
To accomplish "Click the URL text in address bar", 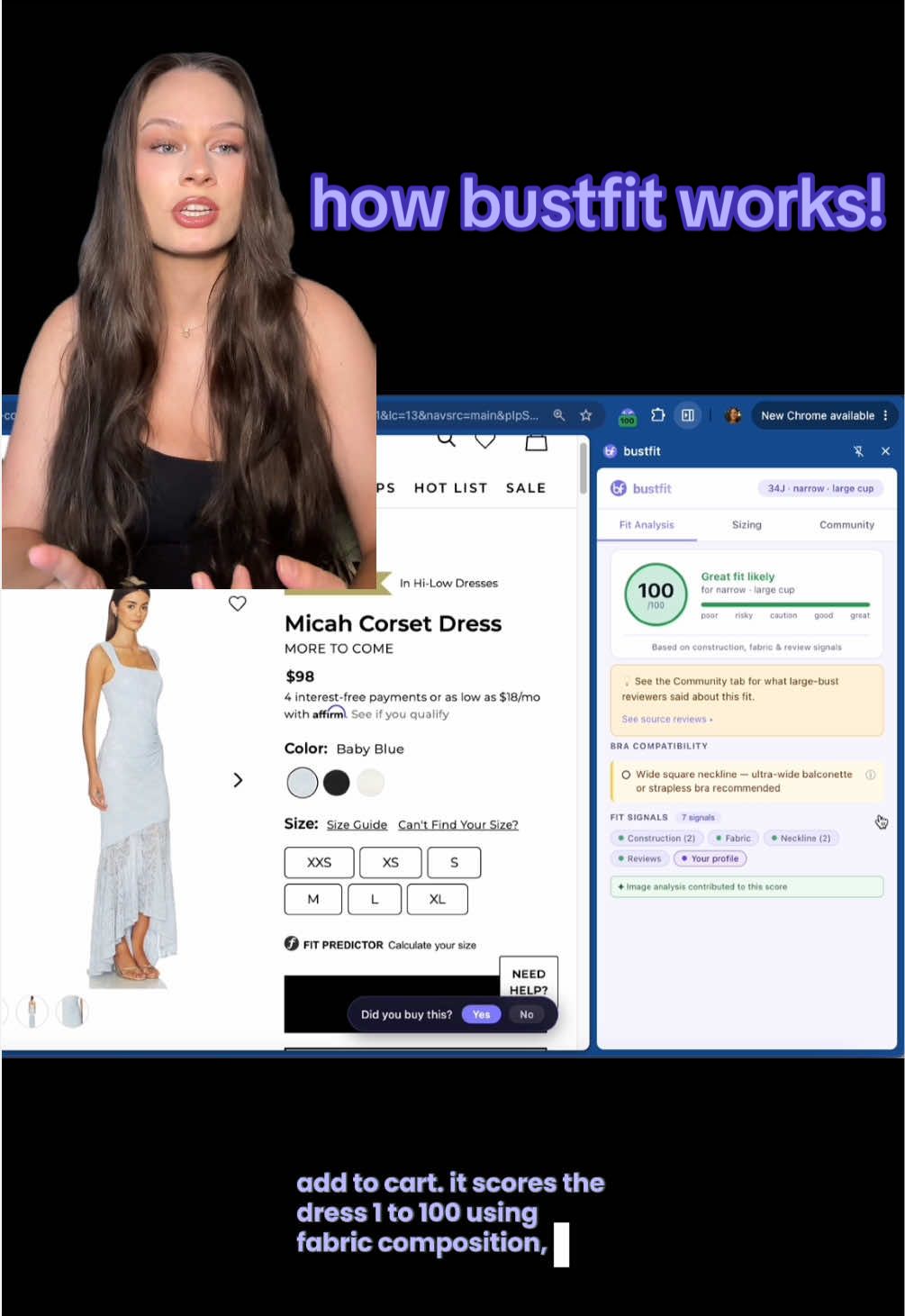I will 457,415.
